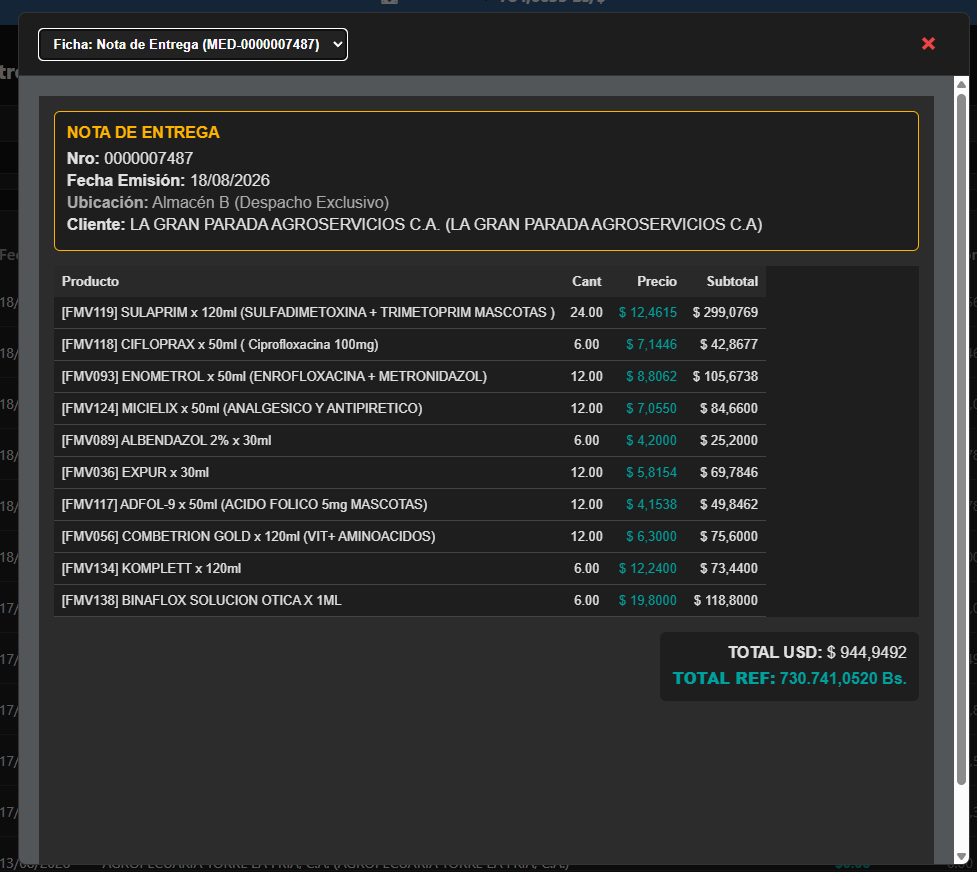This screenshot has width=977, height=872.
Task: Click the subtotal $ 84,6600
Action: coord(728,408)
